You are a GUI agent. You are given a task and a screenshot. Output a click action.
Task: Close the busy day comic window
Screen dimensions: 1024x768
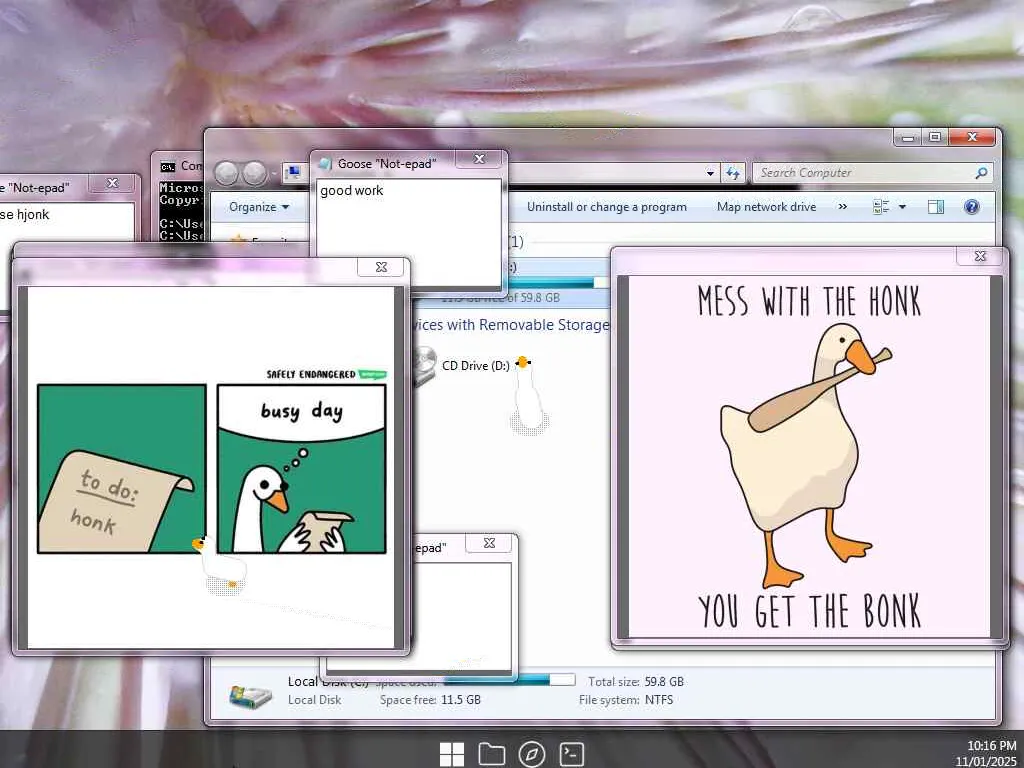coord(381,266)
